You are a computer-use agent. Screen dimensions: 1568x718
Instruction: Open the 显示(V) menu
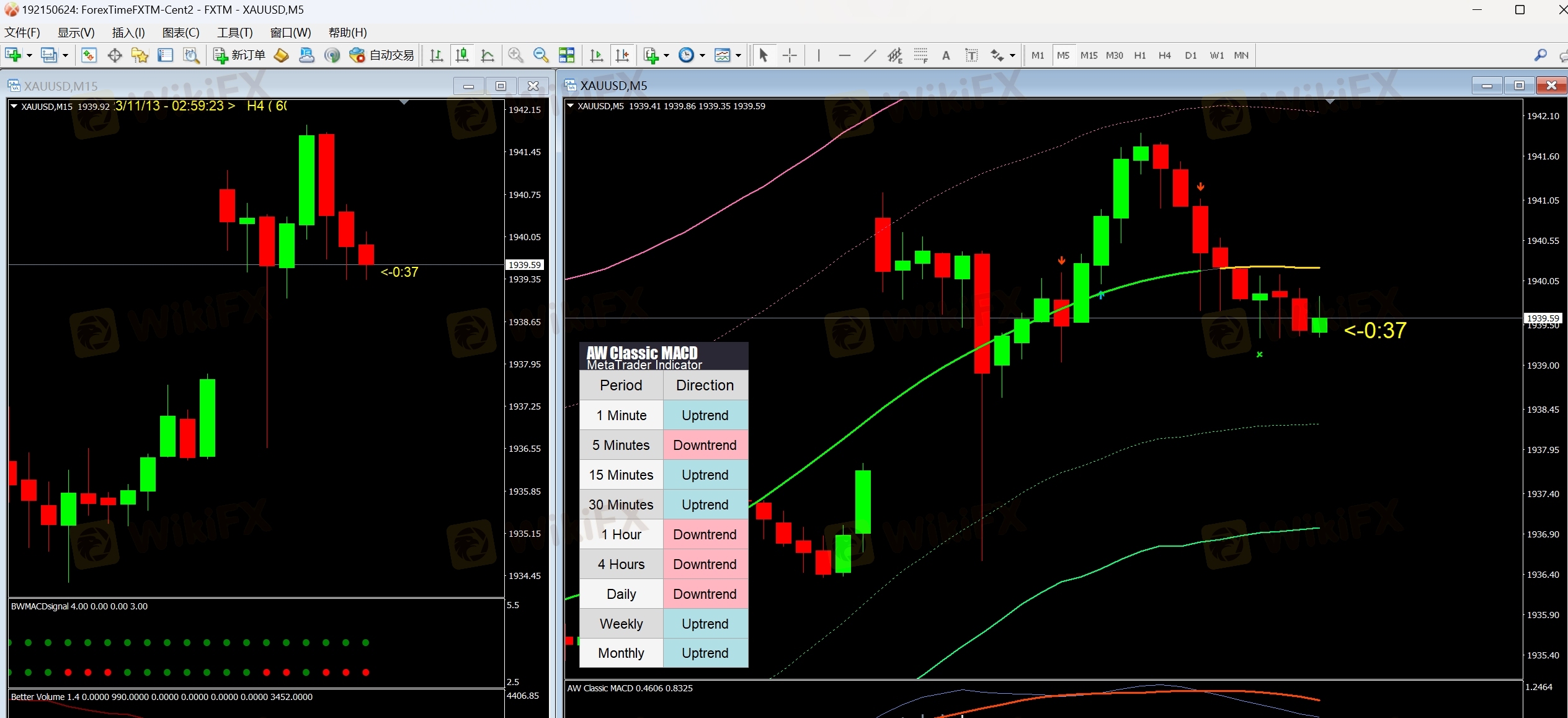[76, 33]
